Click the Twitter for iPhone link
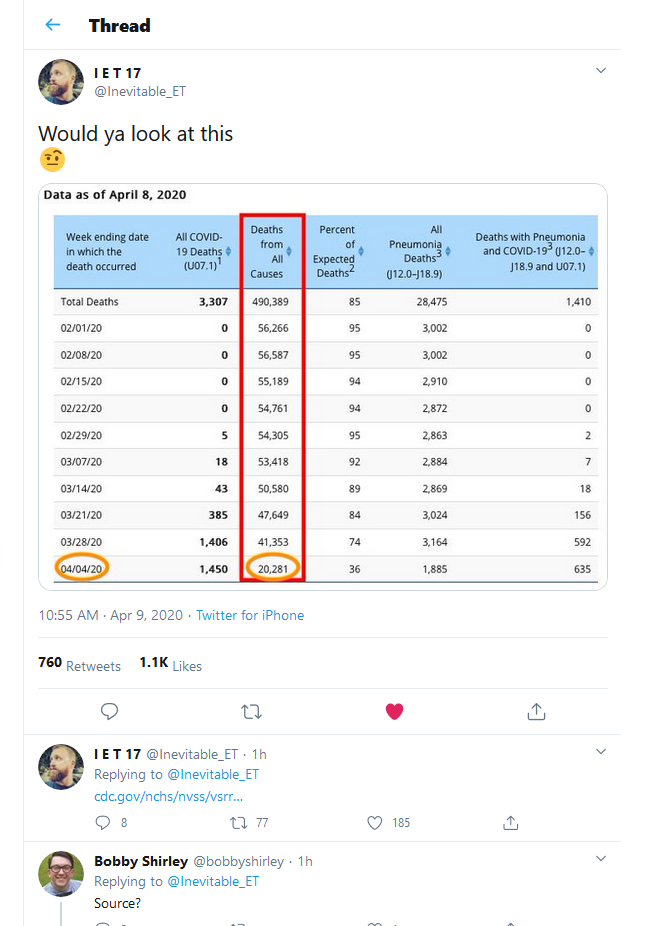Image resolution: width=652 pixels, height=926 pixels. pyautogui.click(x=250, y=615)
